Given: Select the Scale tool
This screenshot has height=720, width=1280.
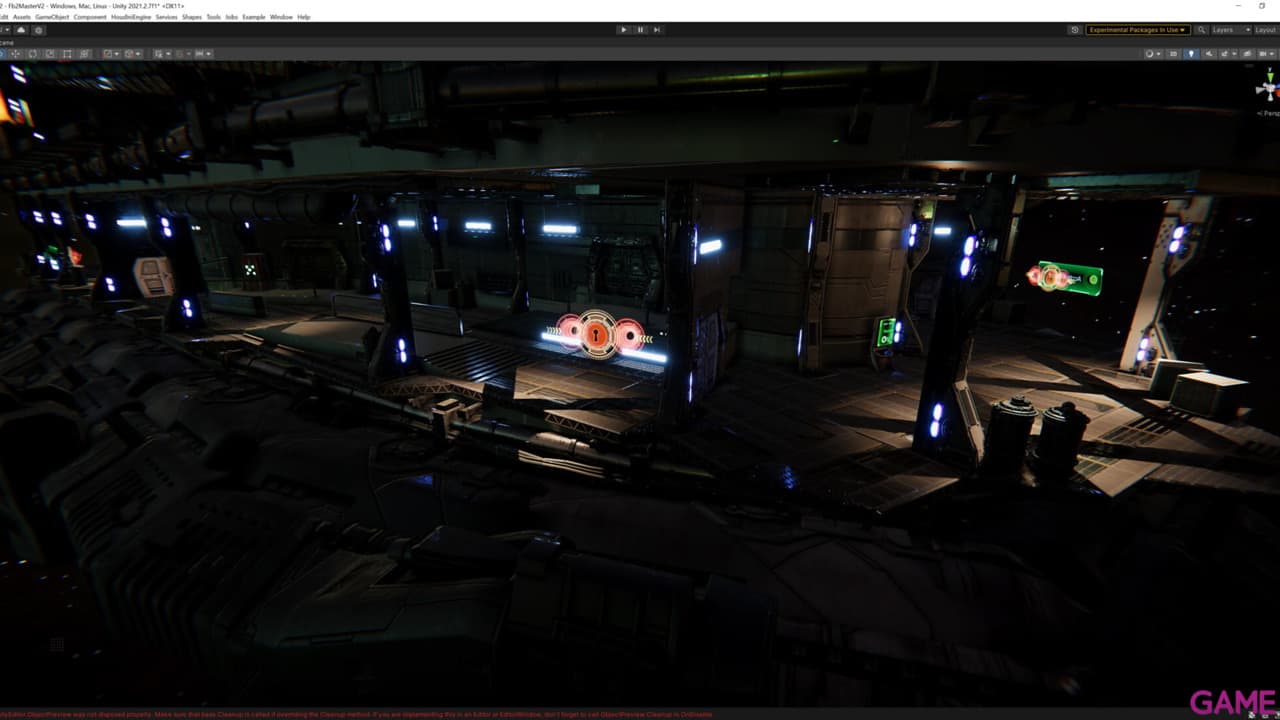Looking at the screenshot, I should [50, 54].
